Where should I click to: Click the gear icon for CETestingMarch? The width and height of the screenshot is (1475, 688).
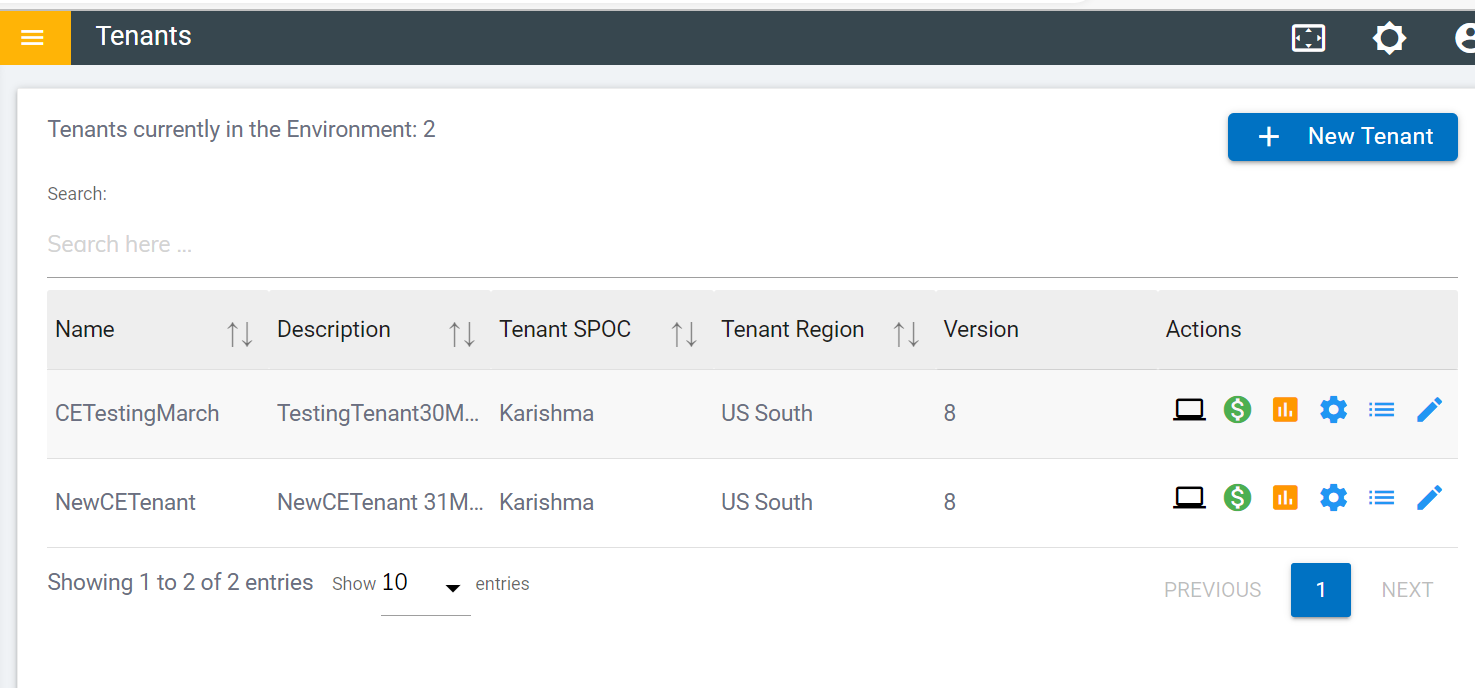[x=1333, y=409]
